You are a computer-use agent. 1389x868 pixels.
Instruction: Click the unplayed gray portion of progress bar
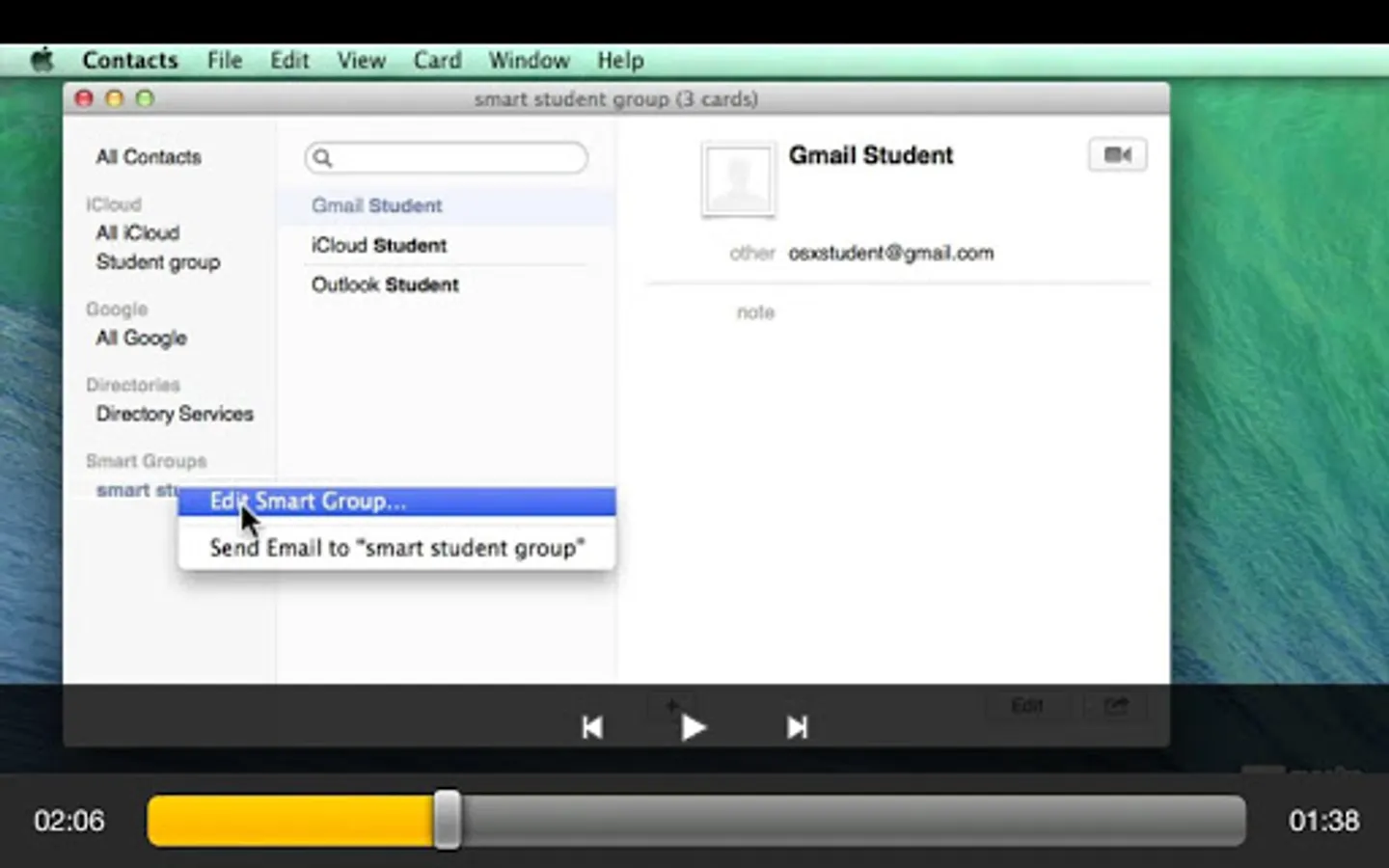point(853,821)
